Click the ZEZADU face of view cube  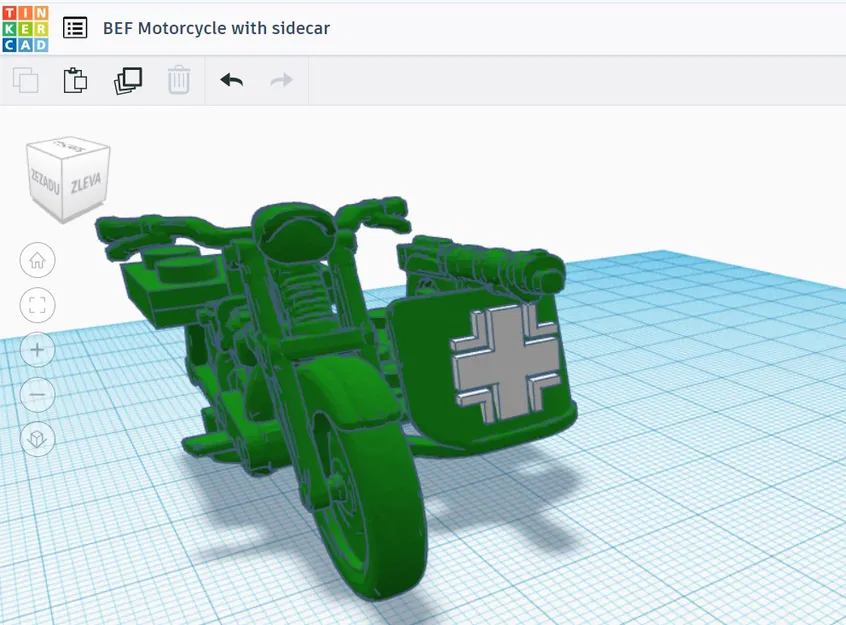(45, 182)
